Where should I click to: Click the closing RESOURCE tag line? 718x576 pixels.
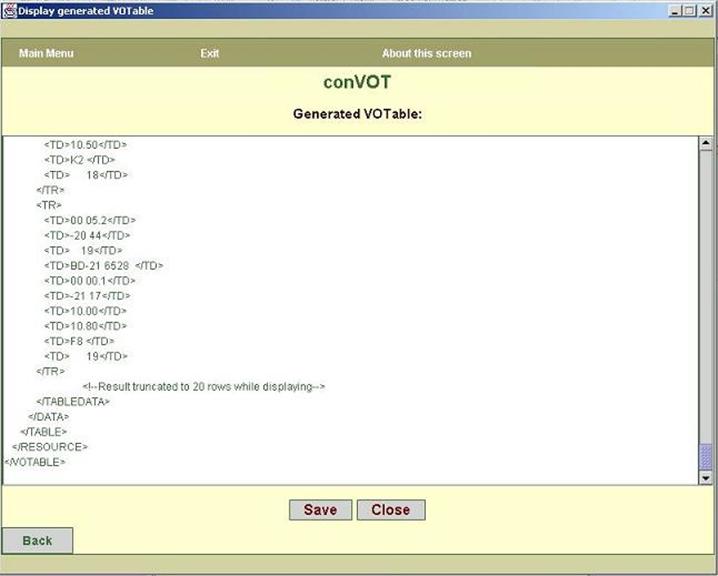(50, 447)
